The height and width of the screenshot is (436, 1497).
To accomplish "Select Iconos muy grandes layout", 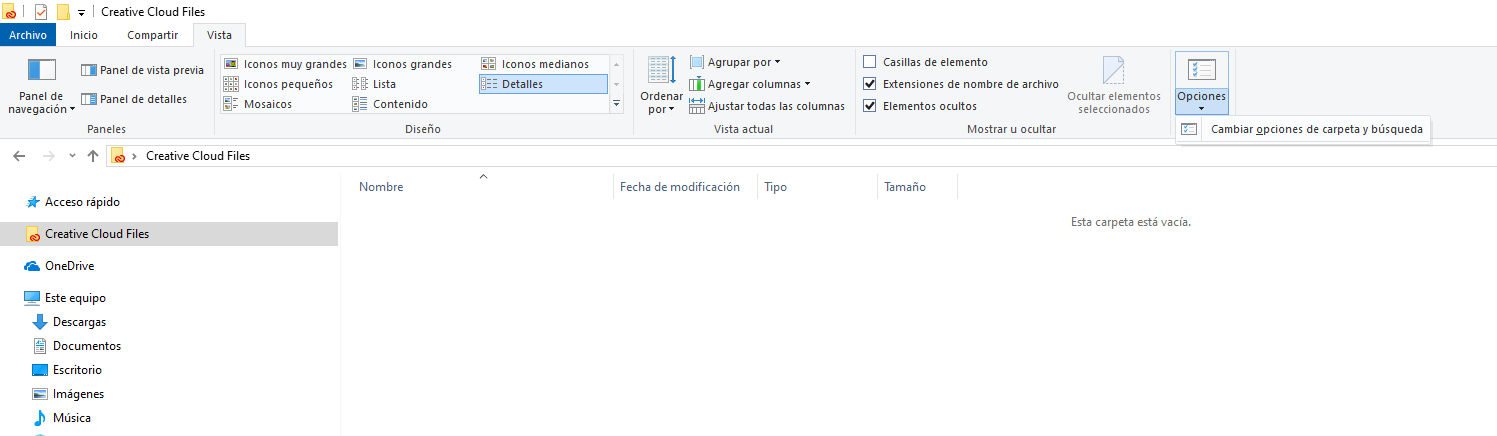I will pyautogui.click(x=285, y=64).
